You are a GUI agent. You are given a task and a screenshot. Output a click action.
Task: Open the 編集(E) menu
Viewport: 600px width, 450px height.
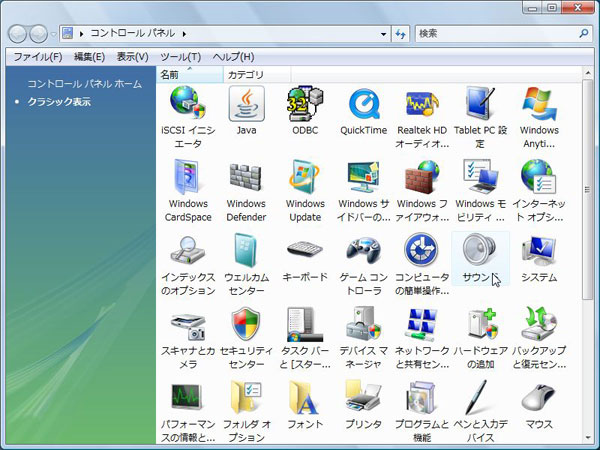click(x=89, y=57)
